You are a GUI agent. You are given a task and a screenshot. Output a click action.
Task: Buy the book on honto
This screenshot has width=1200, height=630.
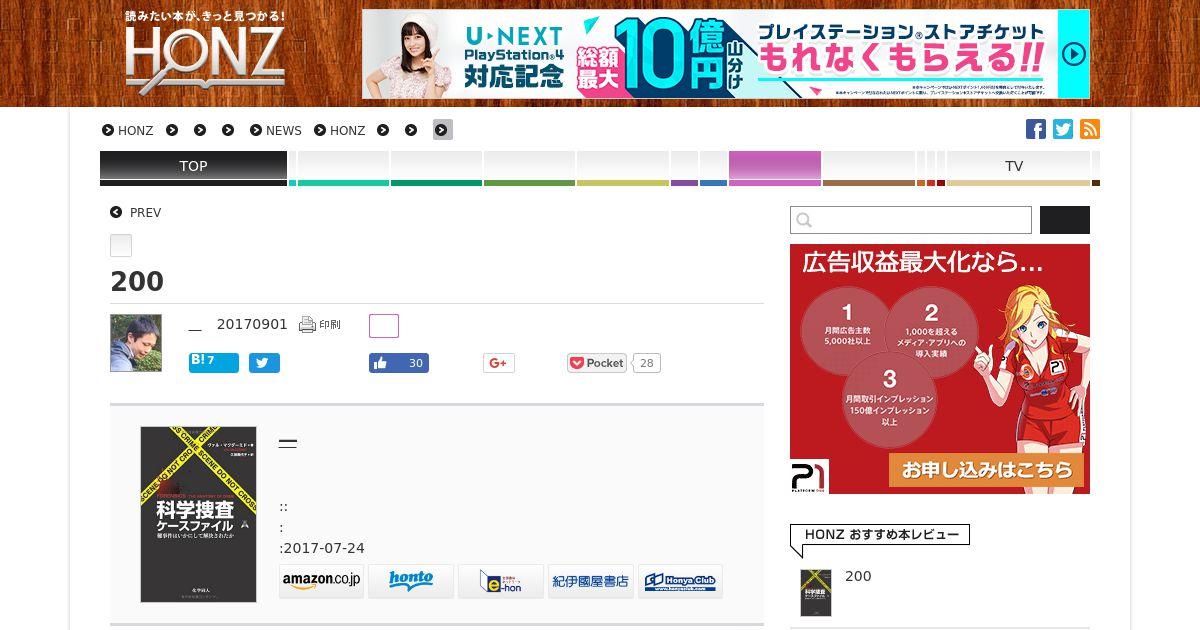(411, 581)
